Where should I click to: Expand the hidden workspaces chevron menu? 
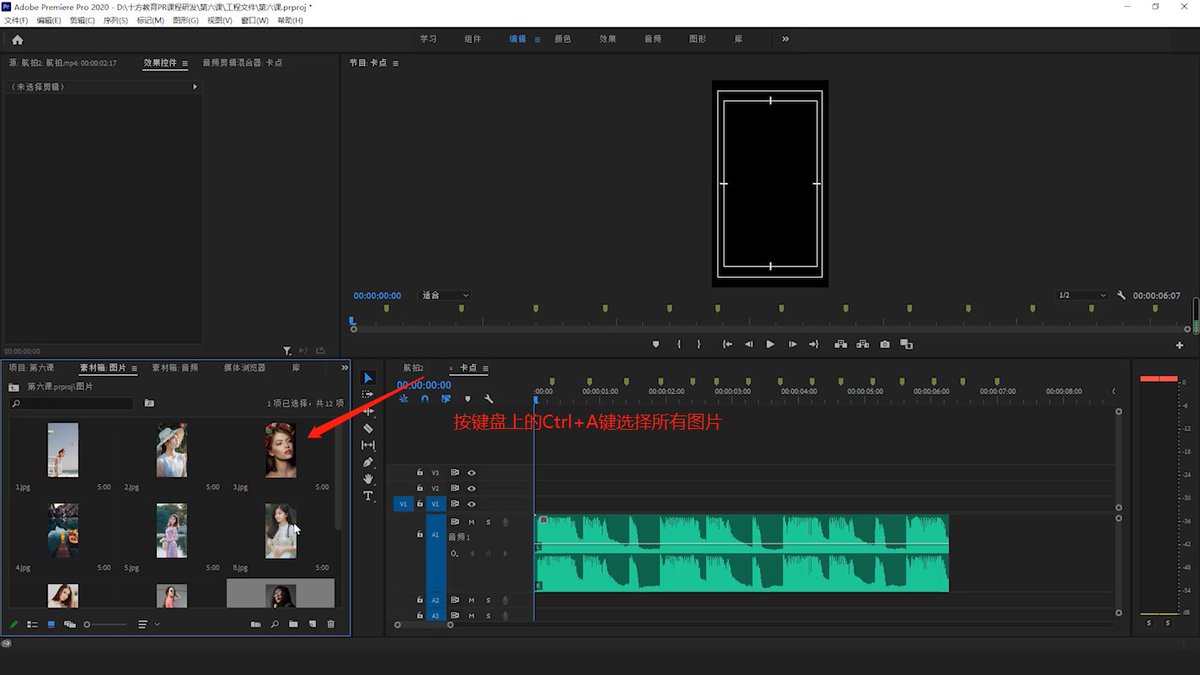[785, 39]
